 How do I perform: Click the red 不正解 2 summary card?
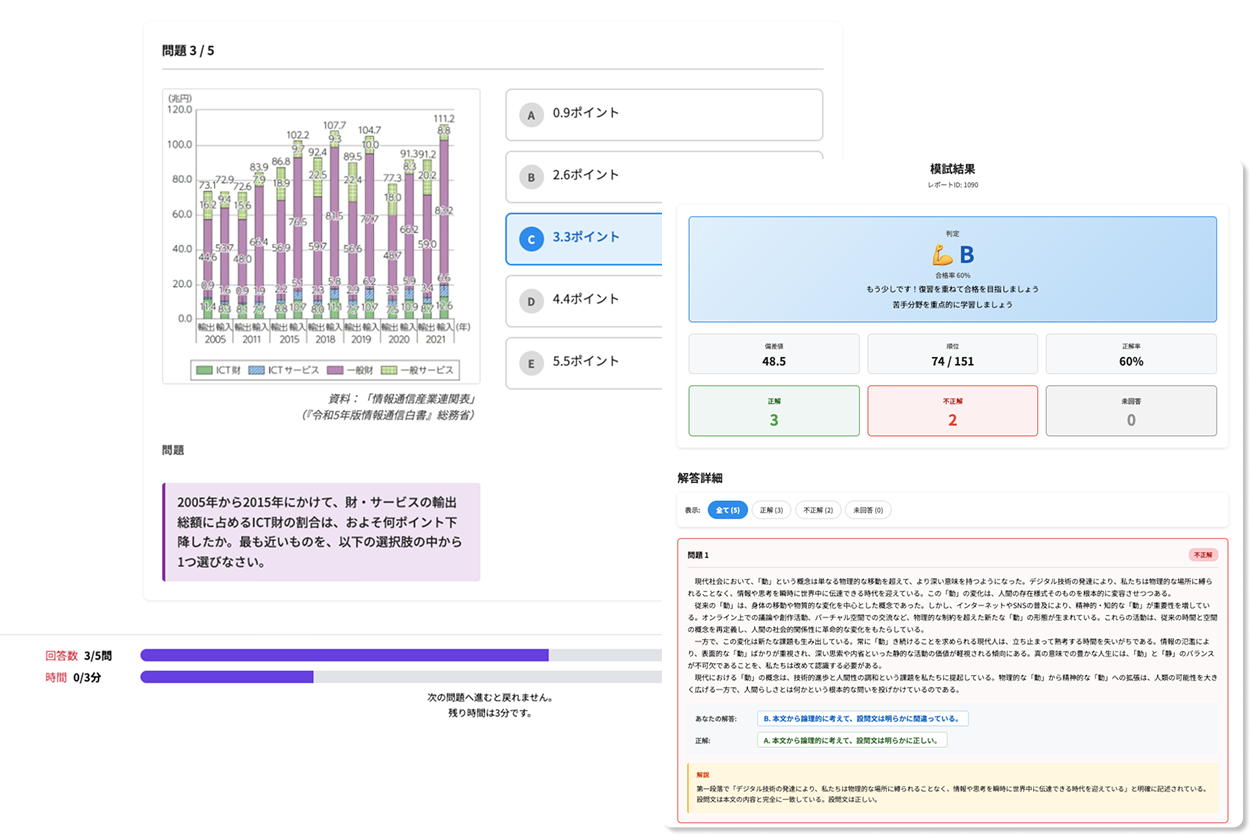(x=952, y=411)
